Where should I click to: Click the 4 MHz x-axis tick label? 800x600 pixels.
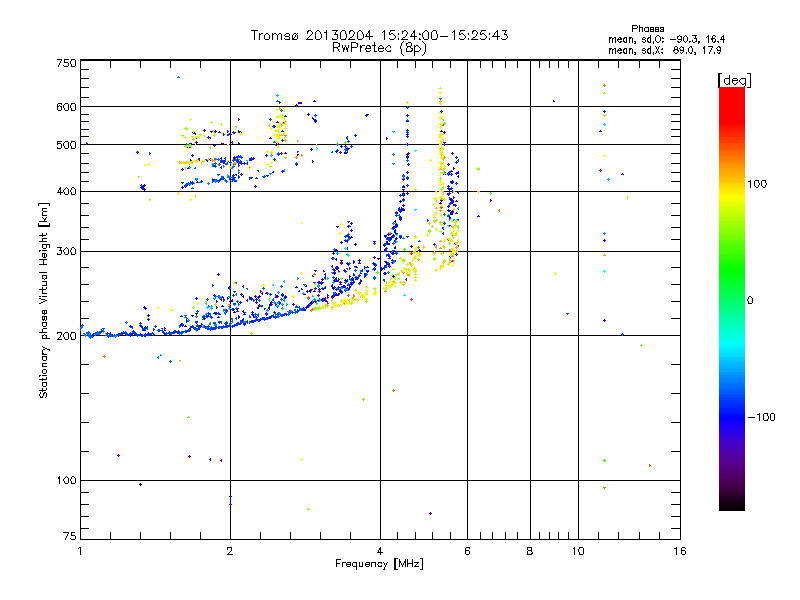pos(380,551)
